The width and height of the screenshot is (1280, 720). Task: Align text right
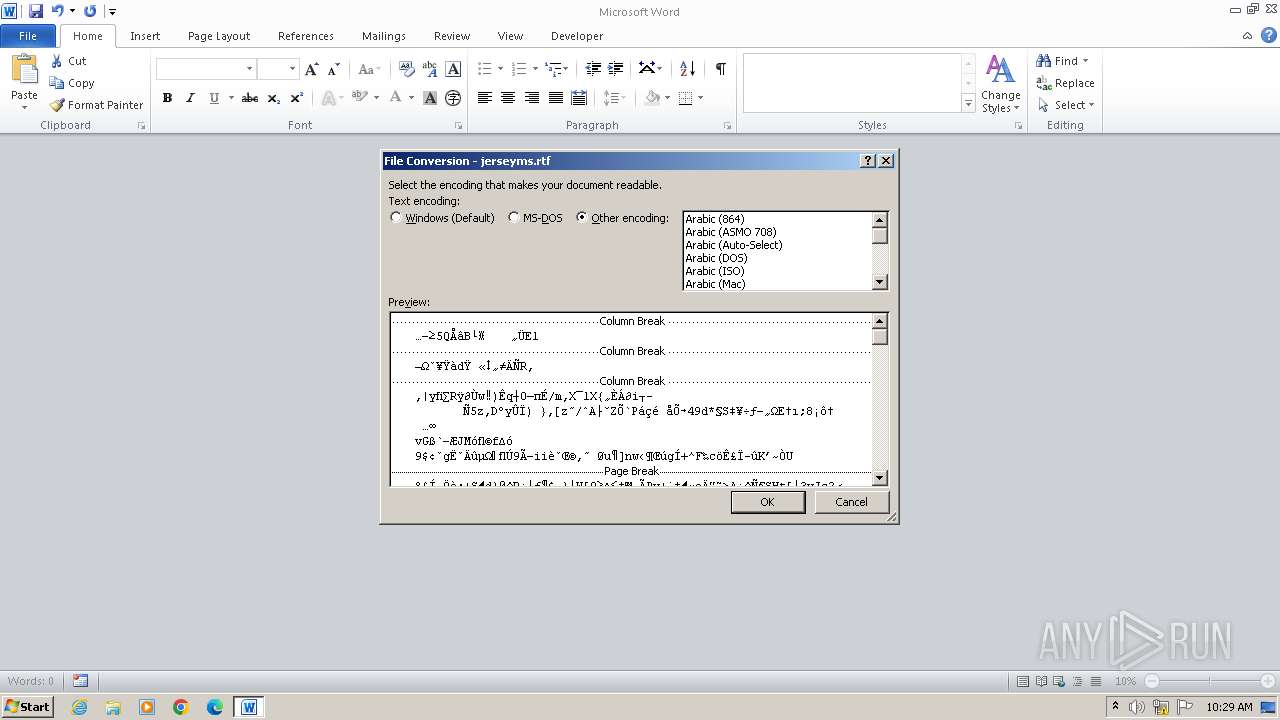532,98
